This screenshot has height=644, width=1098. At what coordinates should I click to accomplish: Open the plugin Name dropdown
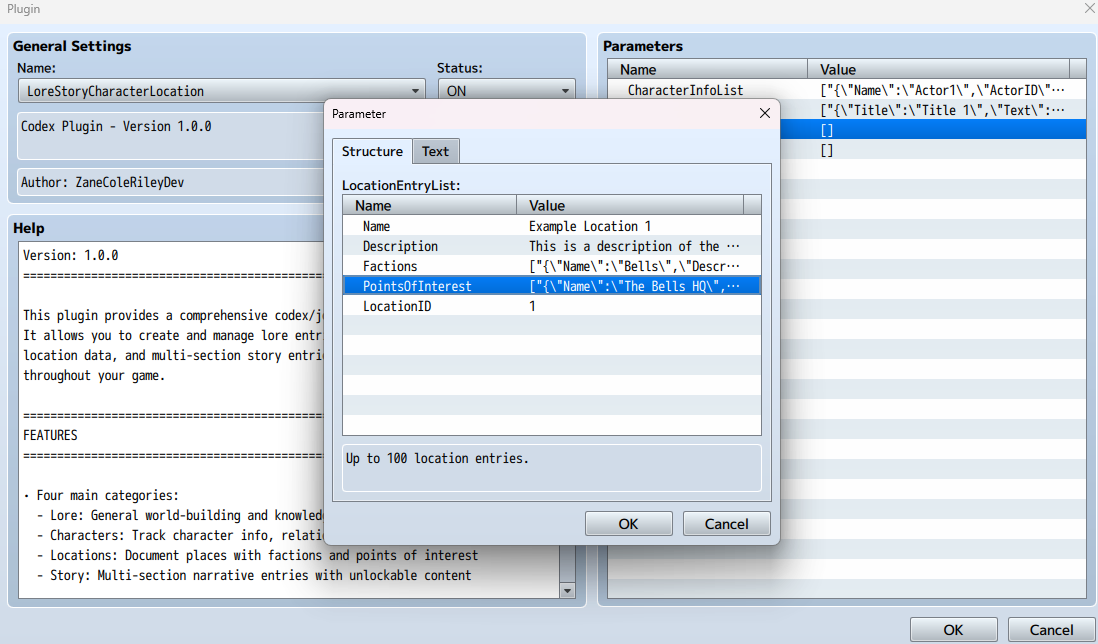[221, 91]
